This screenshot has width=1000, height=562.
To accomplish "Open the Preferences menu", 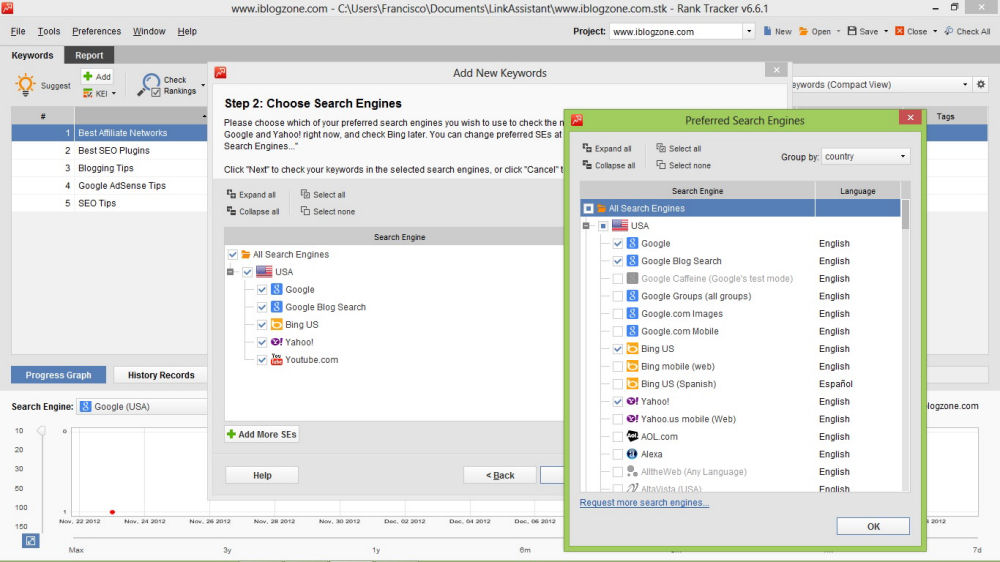I will point(96,31).
